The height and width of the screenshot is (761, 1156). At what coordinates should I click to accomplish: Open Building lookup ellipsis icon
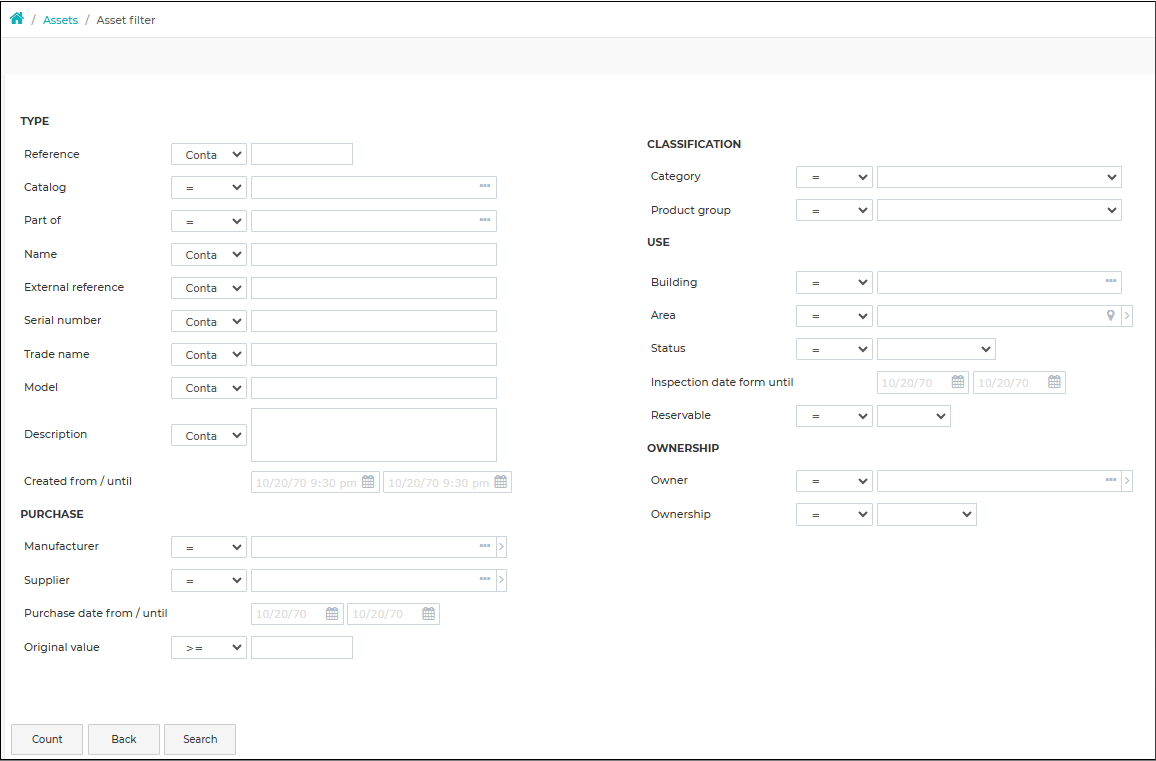point(1110,282)
